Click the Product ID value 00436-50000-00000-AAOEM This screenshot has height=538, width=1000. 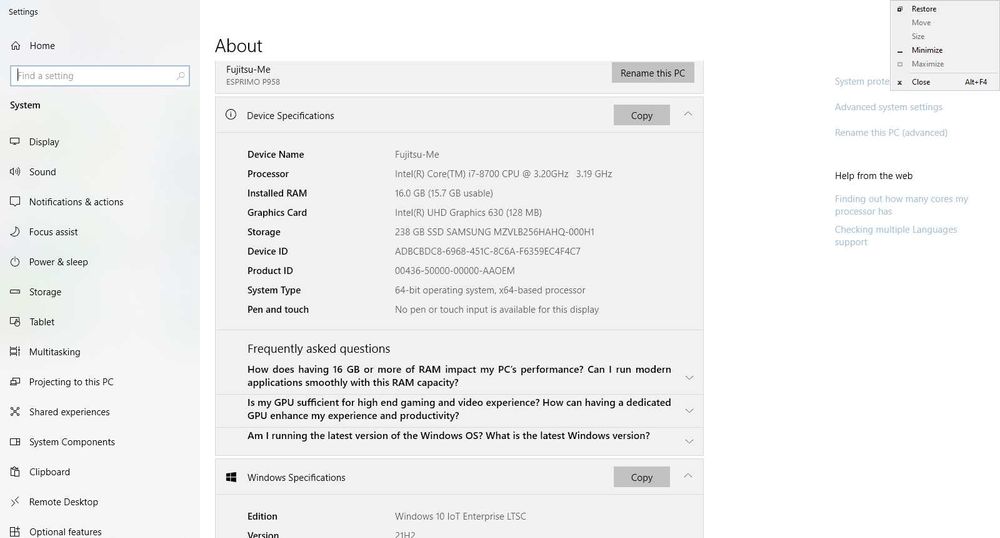click(x=455, y=270)
